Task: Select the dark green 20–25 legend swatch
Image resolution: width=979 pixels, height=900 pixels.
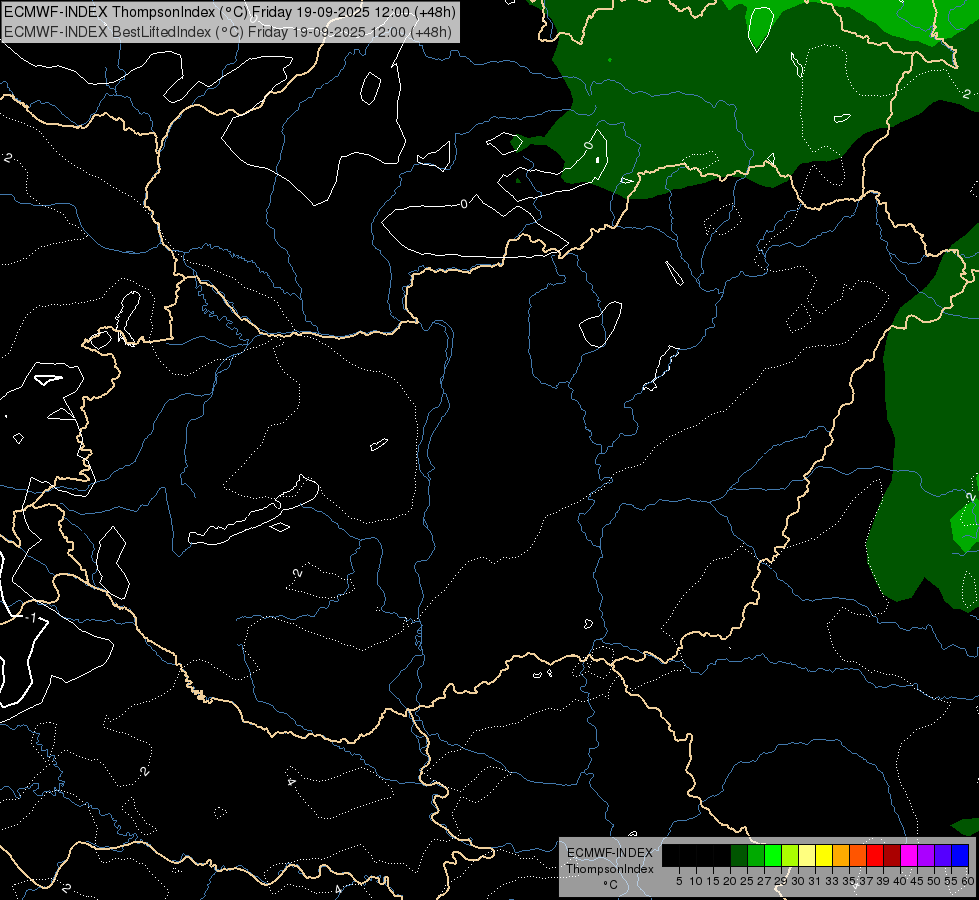Action: point(739,855)
